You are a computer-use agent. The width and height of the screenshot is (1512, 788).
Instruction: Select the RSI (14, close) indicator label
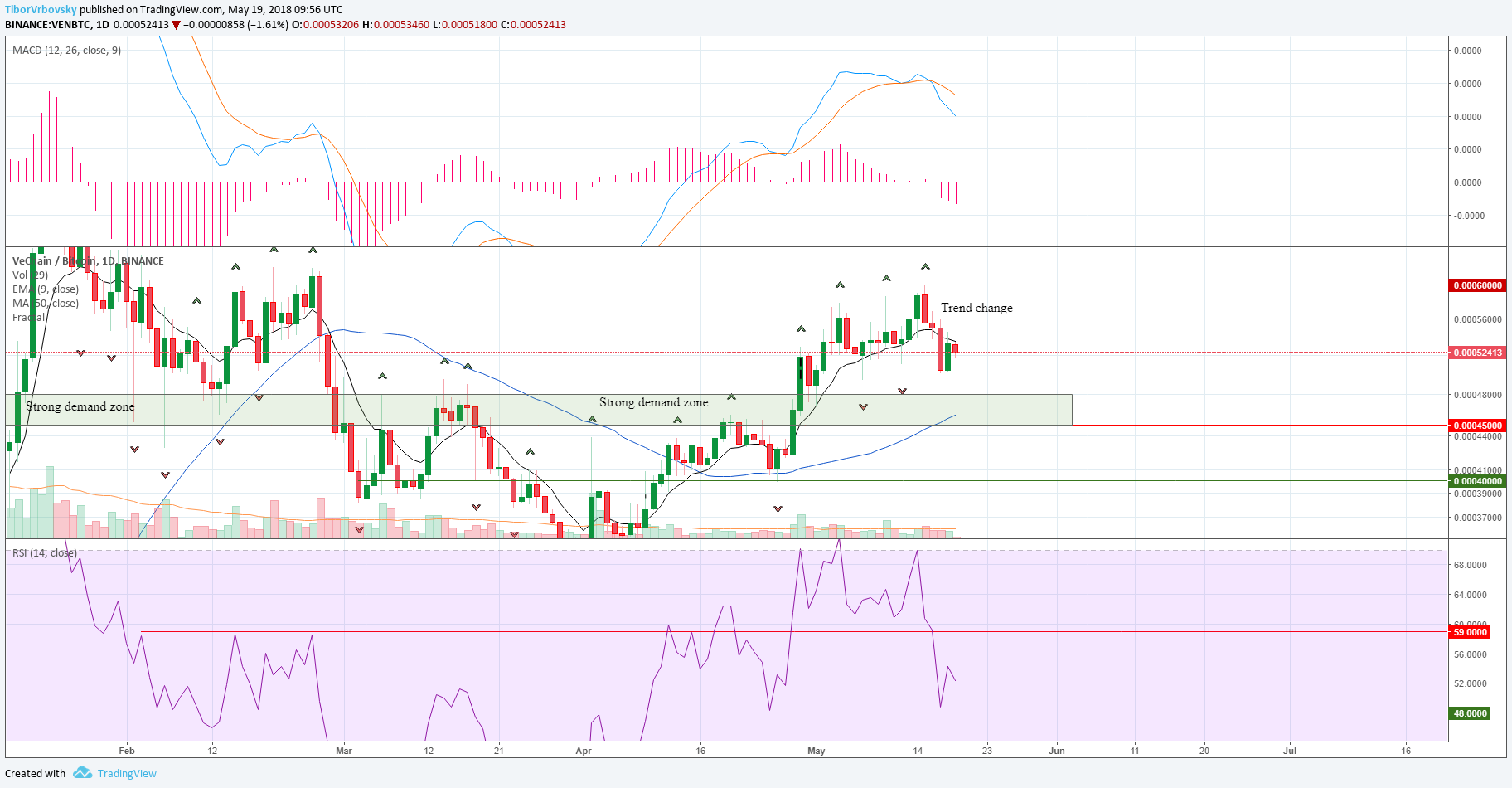[45, 553]
